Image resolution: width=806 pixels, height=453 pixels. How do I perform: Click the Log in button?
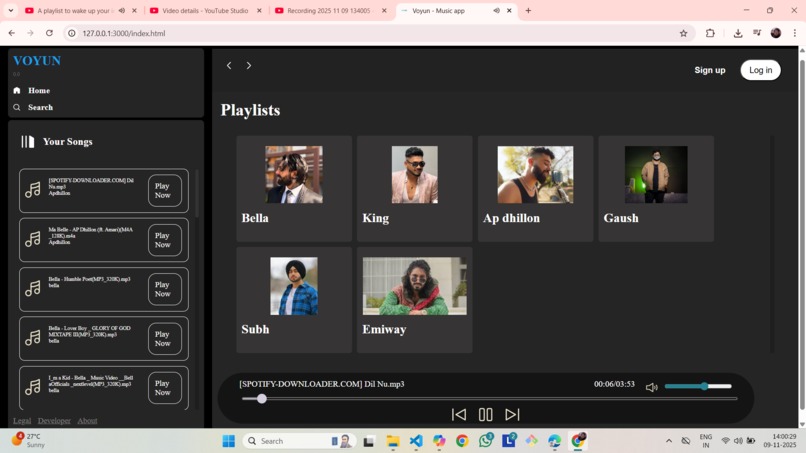(760, 70)
